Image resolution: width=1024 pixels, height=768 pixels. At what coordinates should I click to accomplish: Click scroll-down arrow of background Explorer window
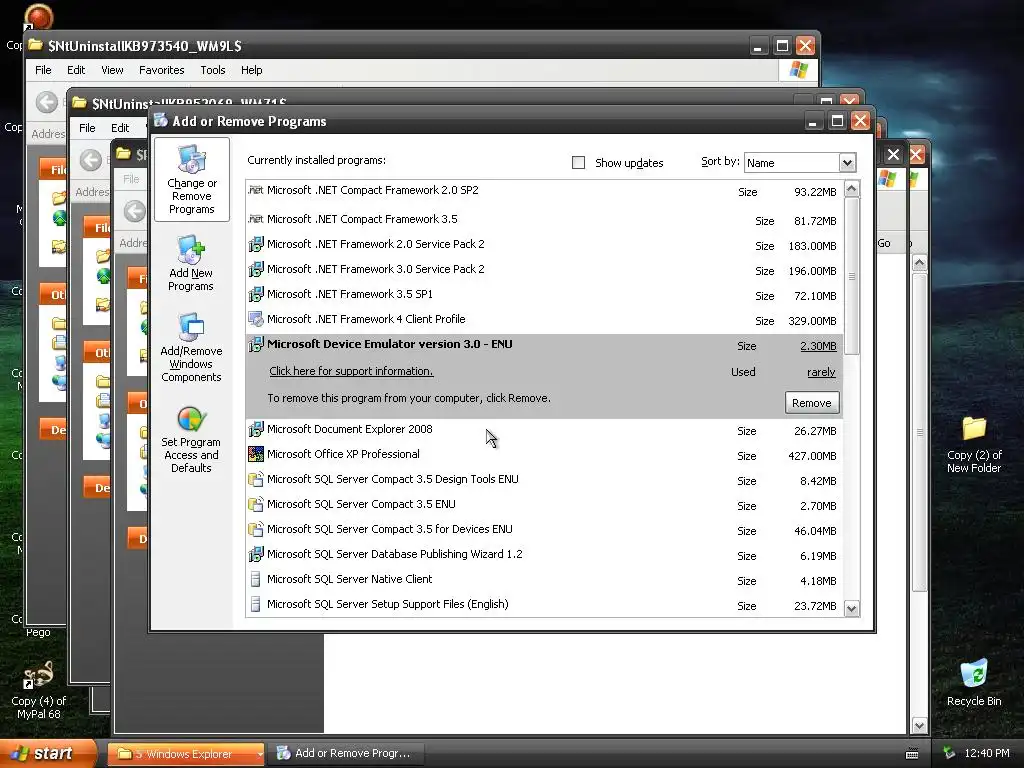tap(920, 726)
